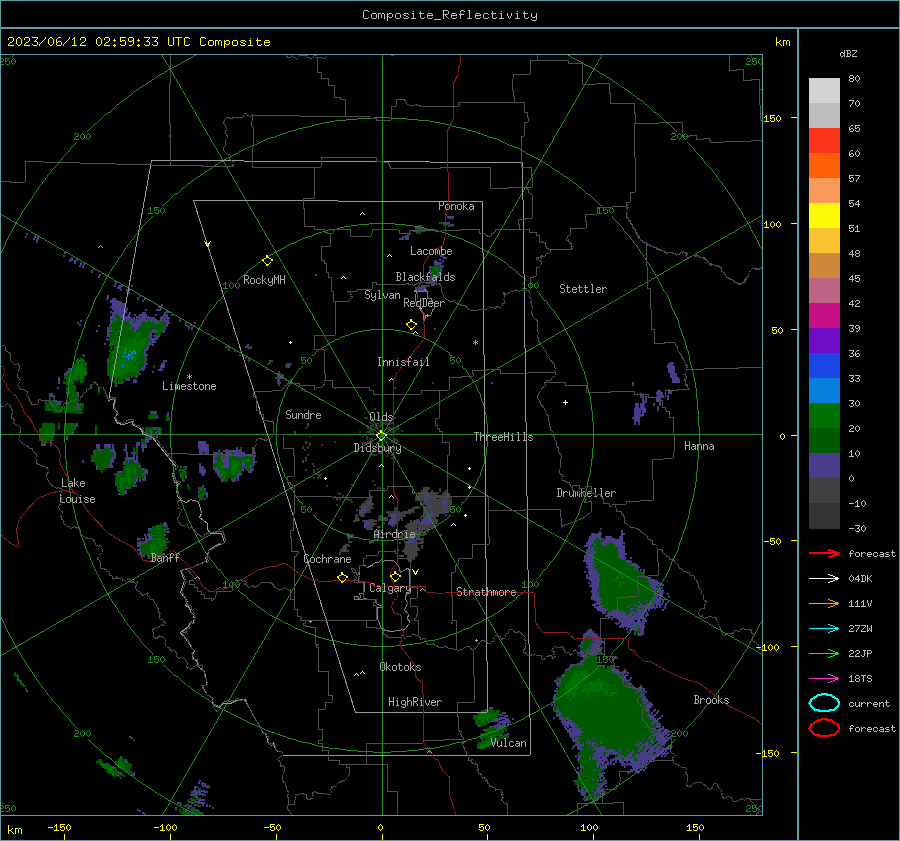Click the Vulcan label
Viewport: 900px width, 841px height.
[x=509, y=743]
